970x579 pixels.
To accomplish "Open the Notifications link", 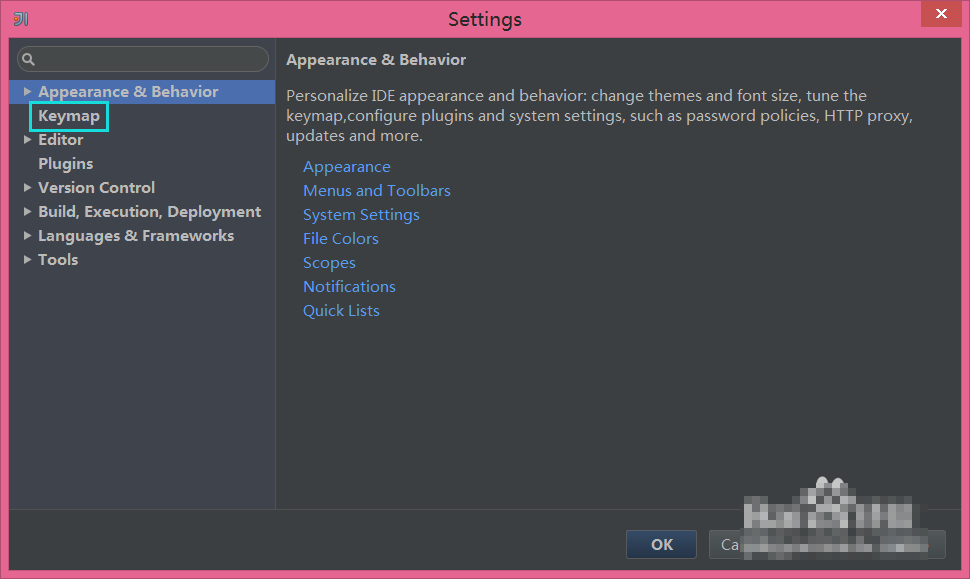I will [x=349, y=287].
